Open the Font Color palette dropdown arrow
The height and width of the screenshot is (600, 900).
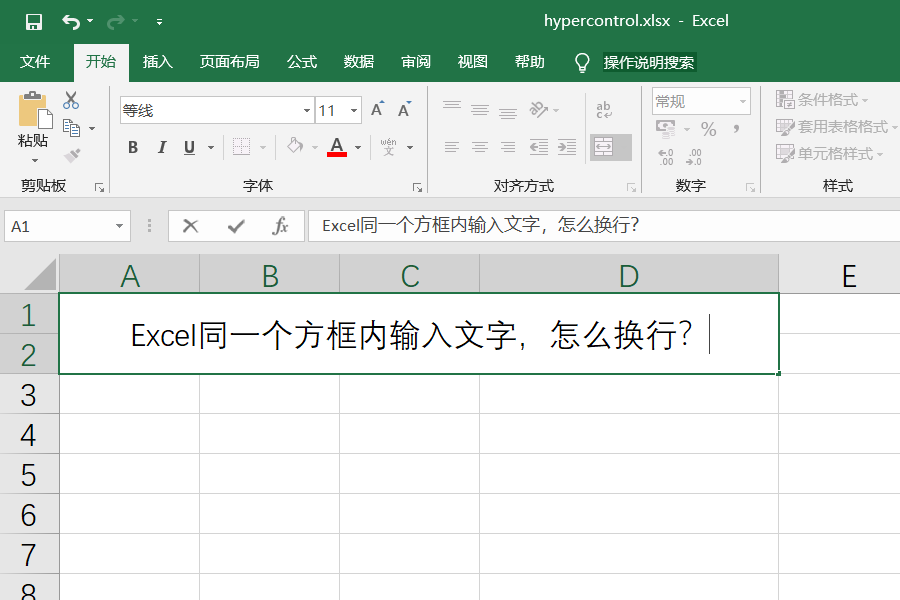point(358,148)
